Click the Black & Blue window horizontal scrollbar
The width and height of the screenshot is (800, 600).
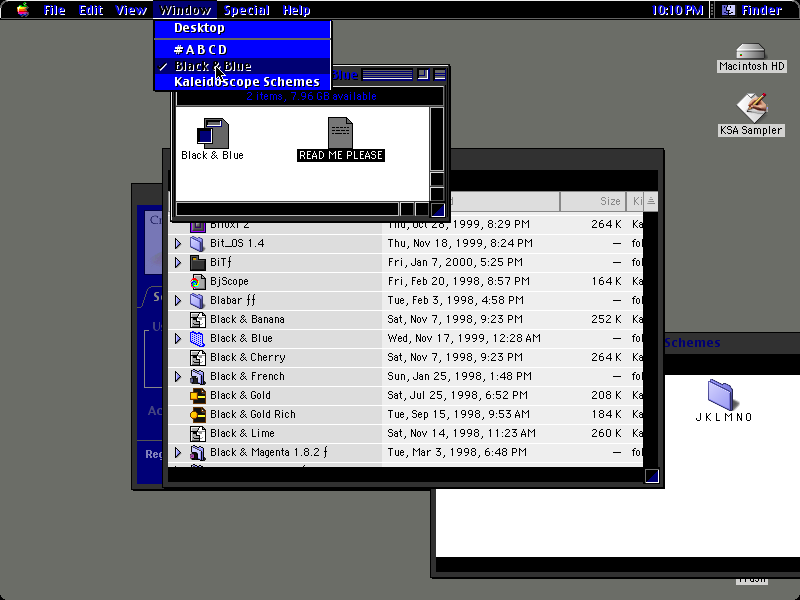(x=287, y=209)
